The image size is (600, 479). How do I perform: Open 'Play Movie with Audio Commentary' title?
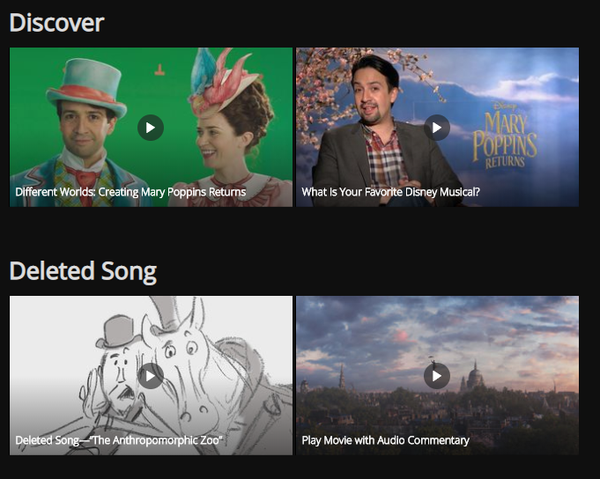(x=385, y=440)
